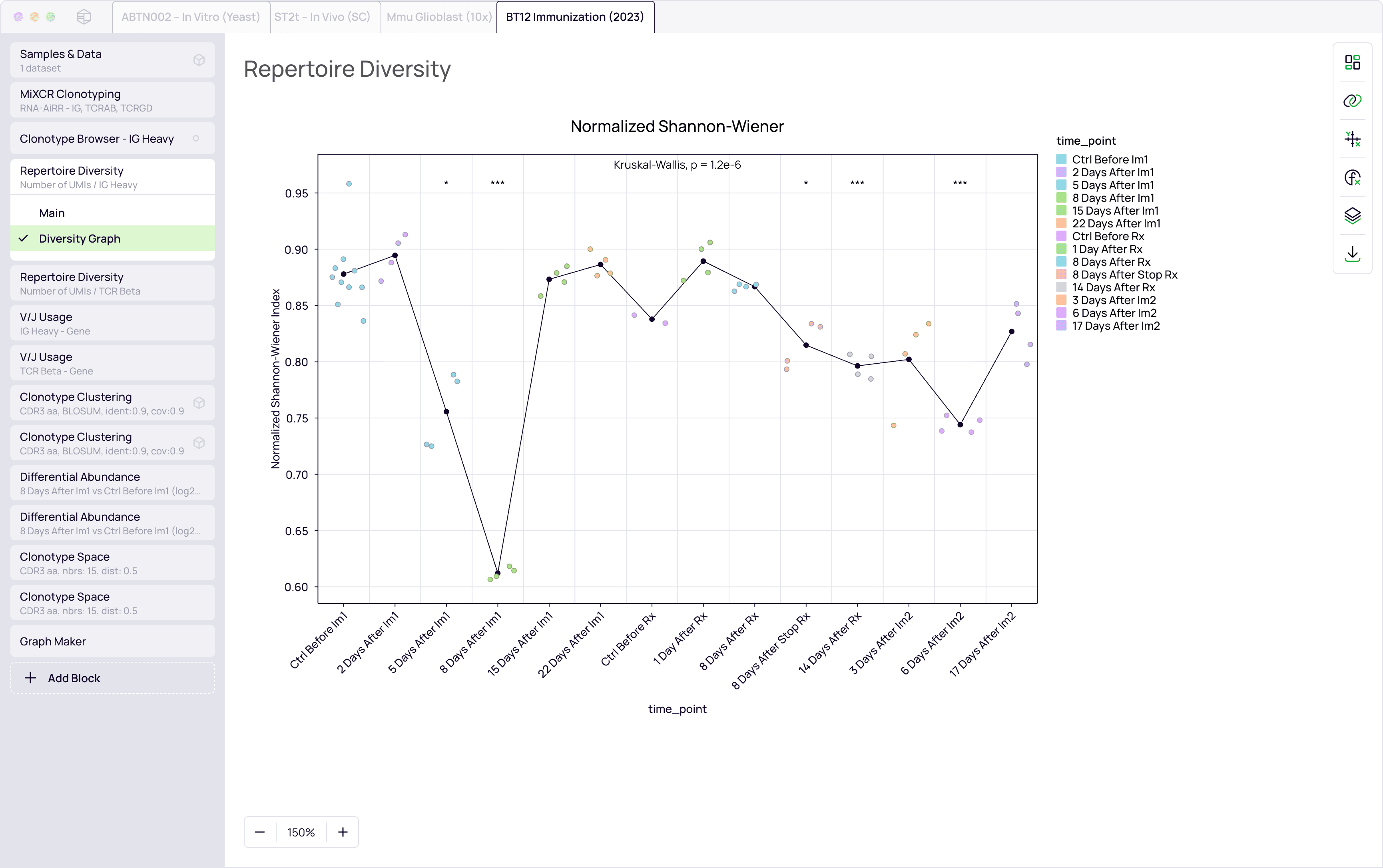1383x868 pixels.
Task: Toggle the 'Ctrl Before Rx' legend entry
Action: (1108, 237)
